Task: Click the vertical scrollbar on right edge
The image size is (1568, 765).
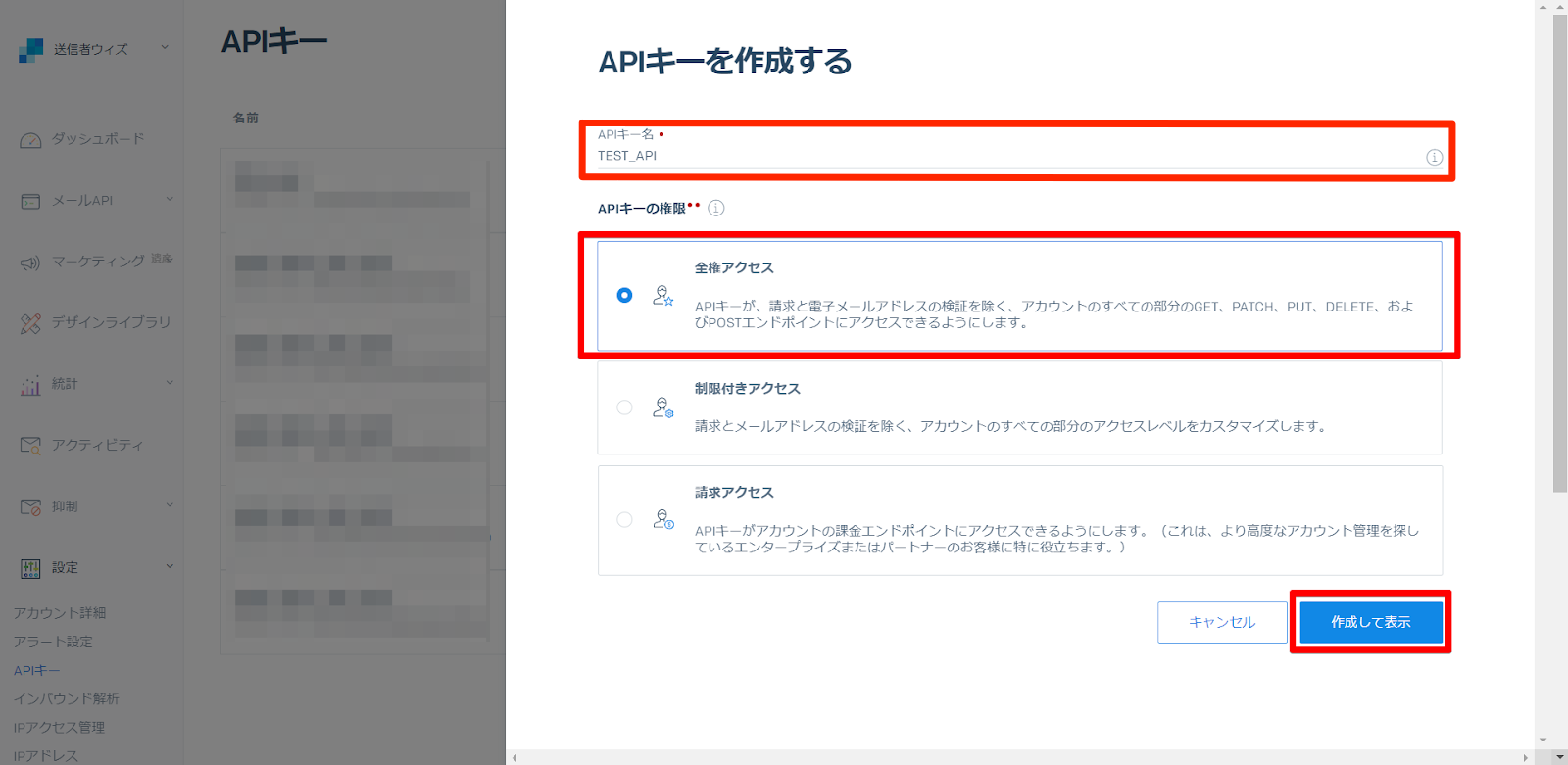Action: 1560,255
